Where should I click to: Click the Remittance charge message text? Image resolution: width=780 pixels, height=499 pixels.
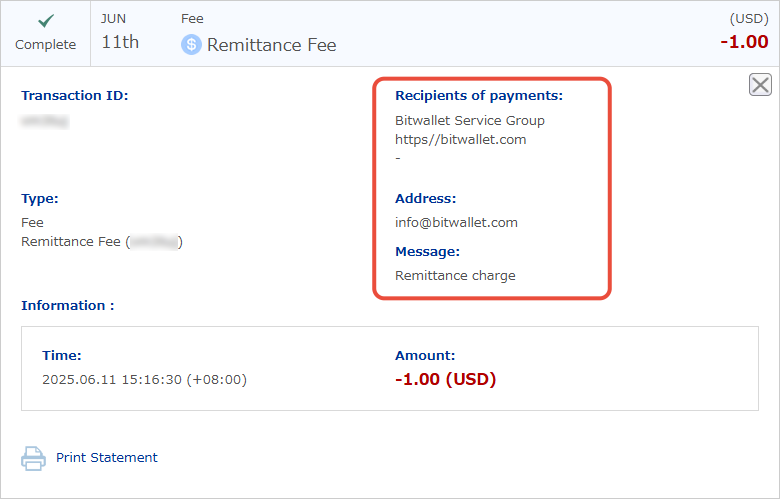click(455, 276)
